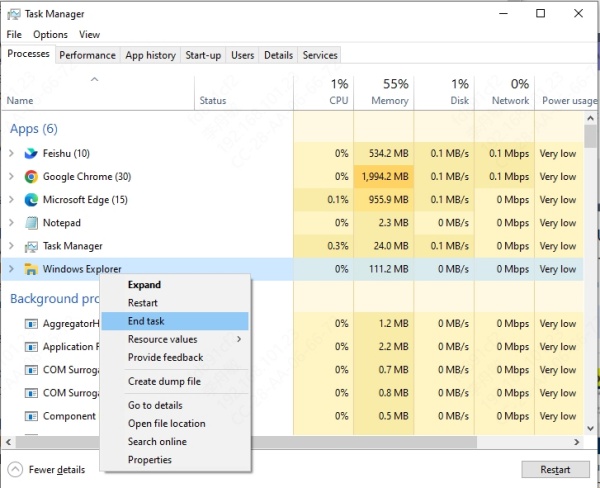Click the Component process icon
The width and height of the screenshot is (600, 488).
(x=31, y=416)
